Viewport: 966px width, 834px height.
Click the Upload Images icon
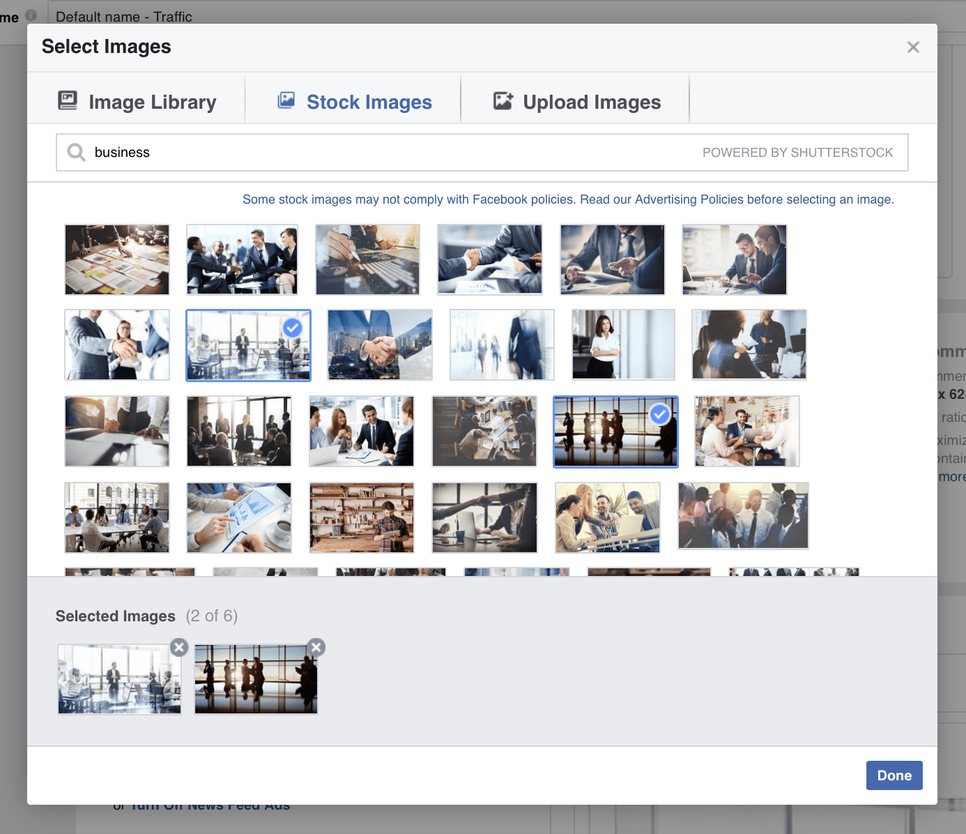(x=503, y=101)
